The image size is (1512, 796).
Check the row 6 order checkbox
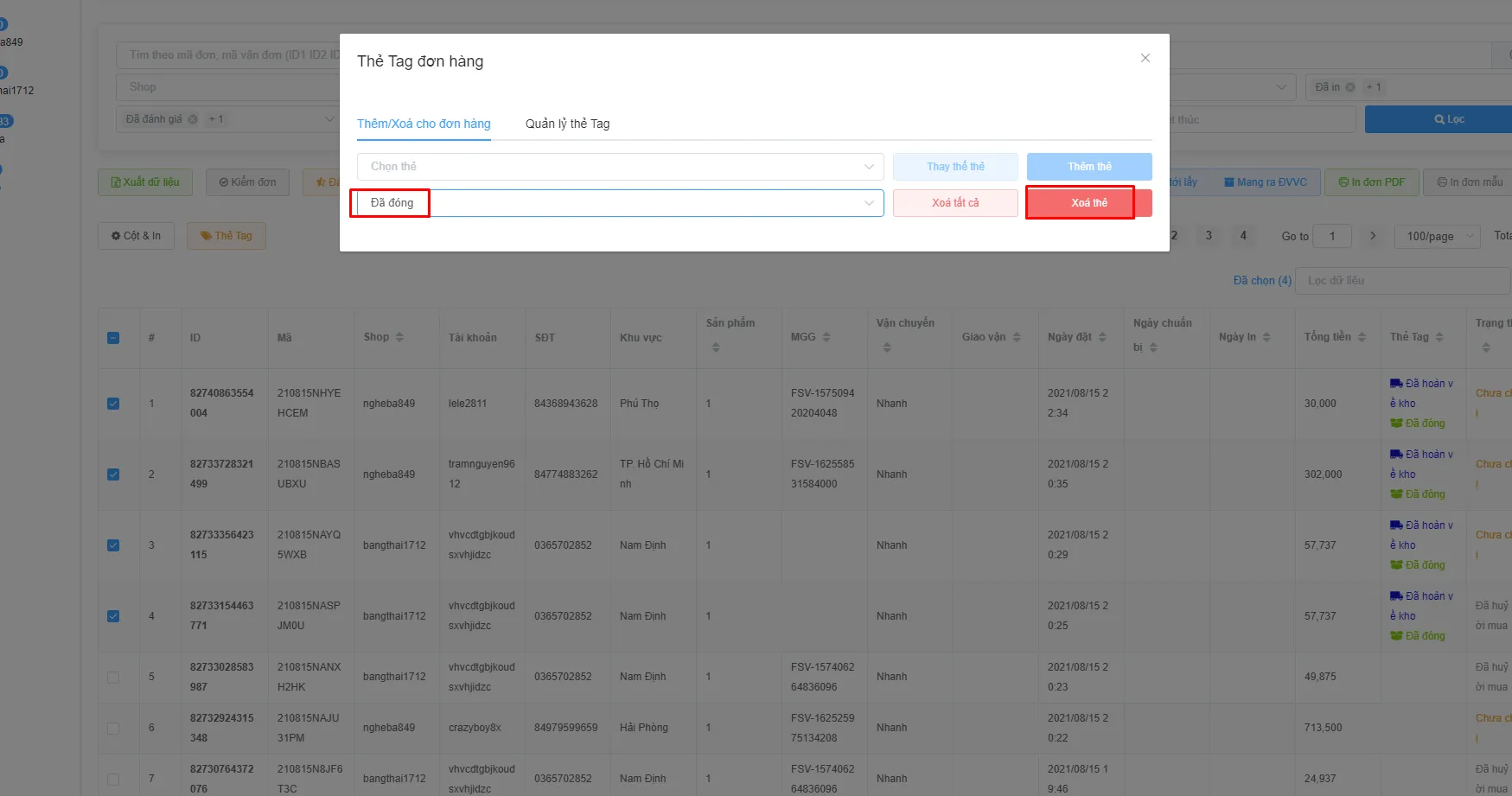[113, 729]
